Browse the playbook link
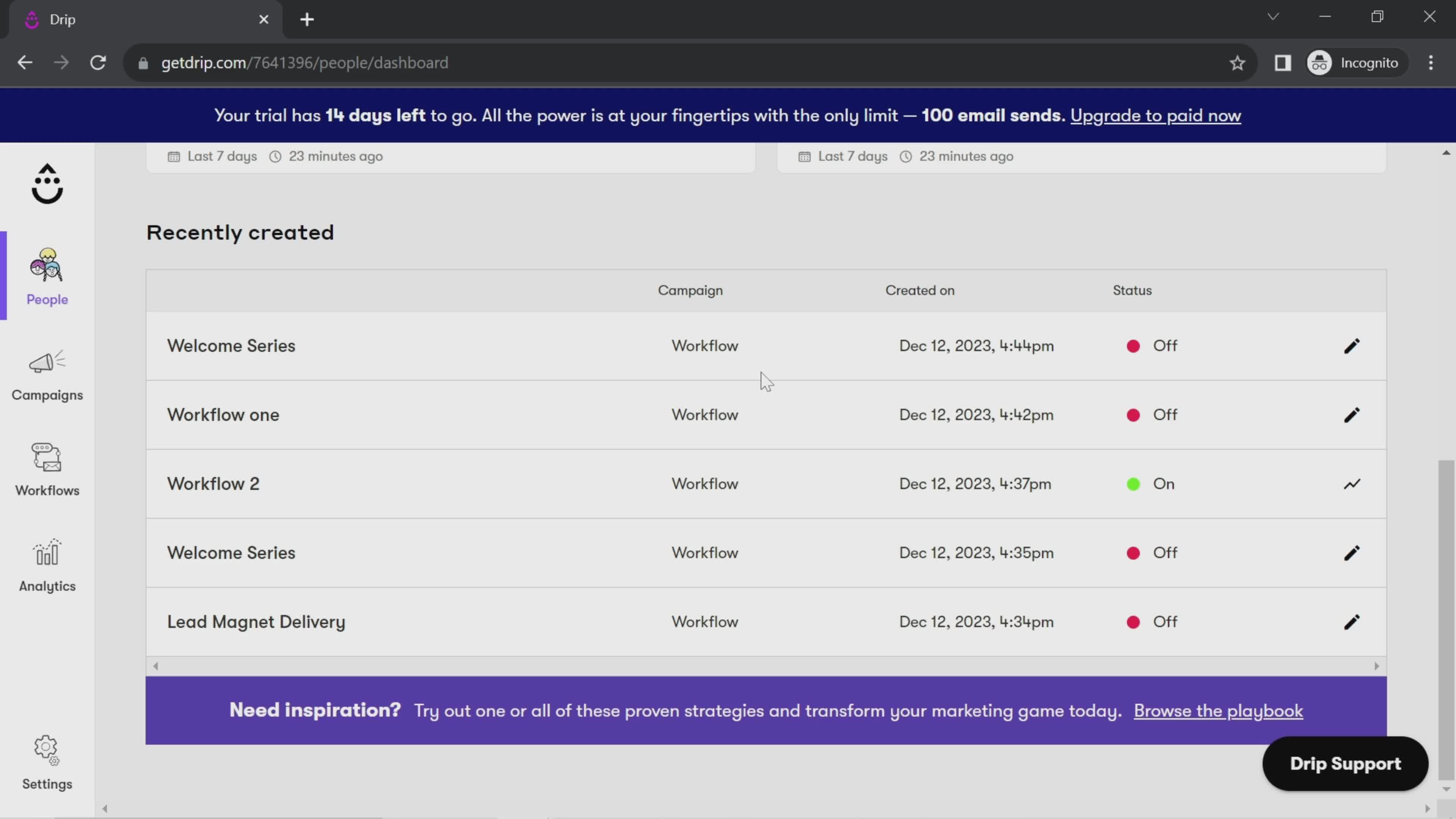The height and width of the screenshot is (819, 1456). [1219, 711]
